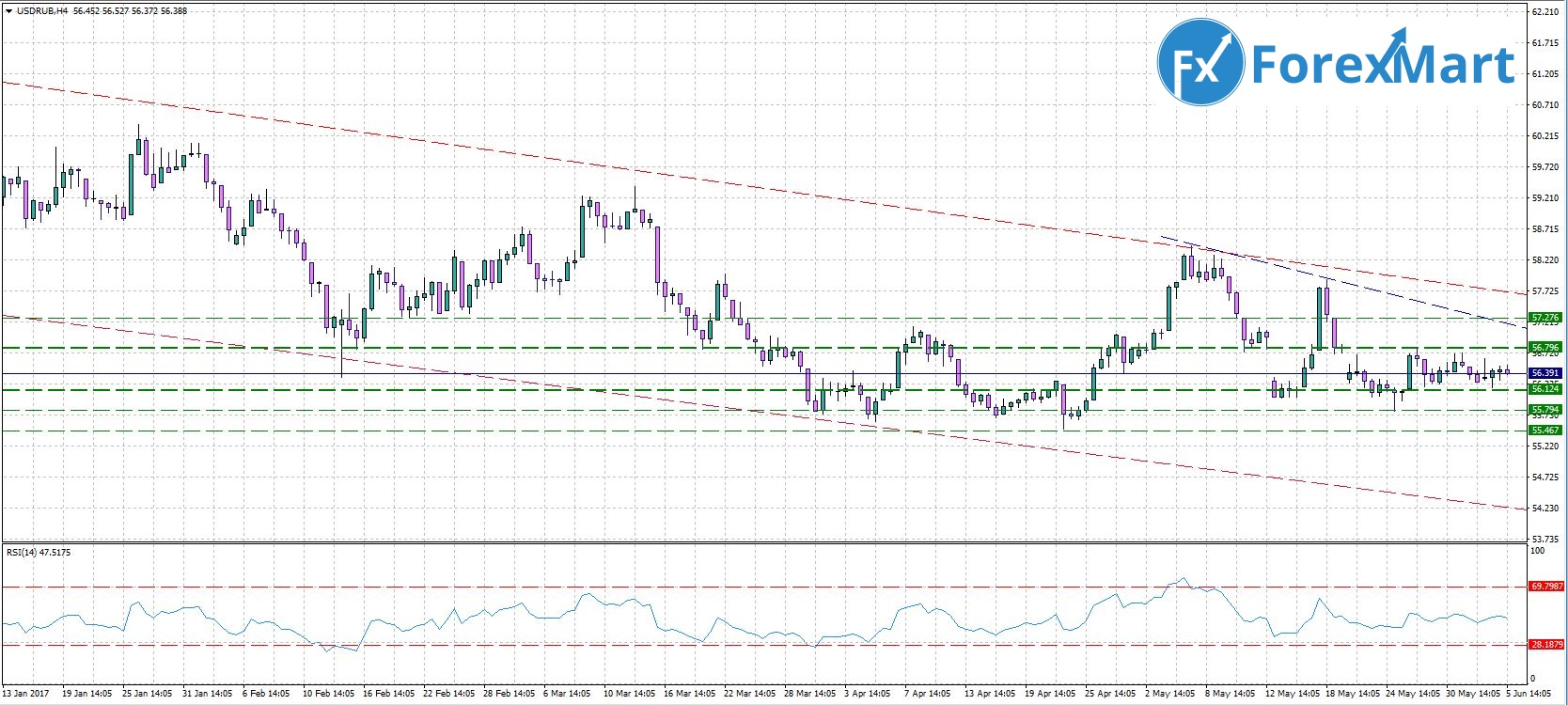The height and width of the screenshot is (705, 1568).
Task: Click the 60.215 price axis label
Action: coord(1545,136)
